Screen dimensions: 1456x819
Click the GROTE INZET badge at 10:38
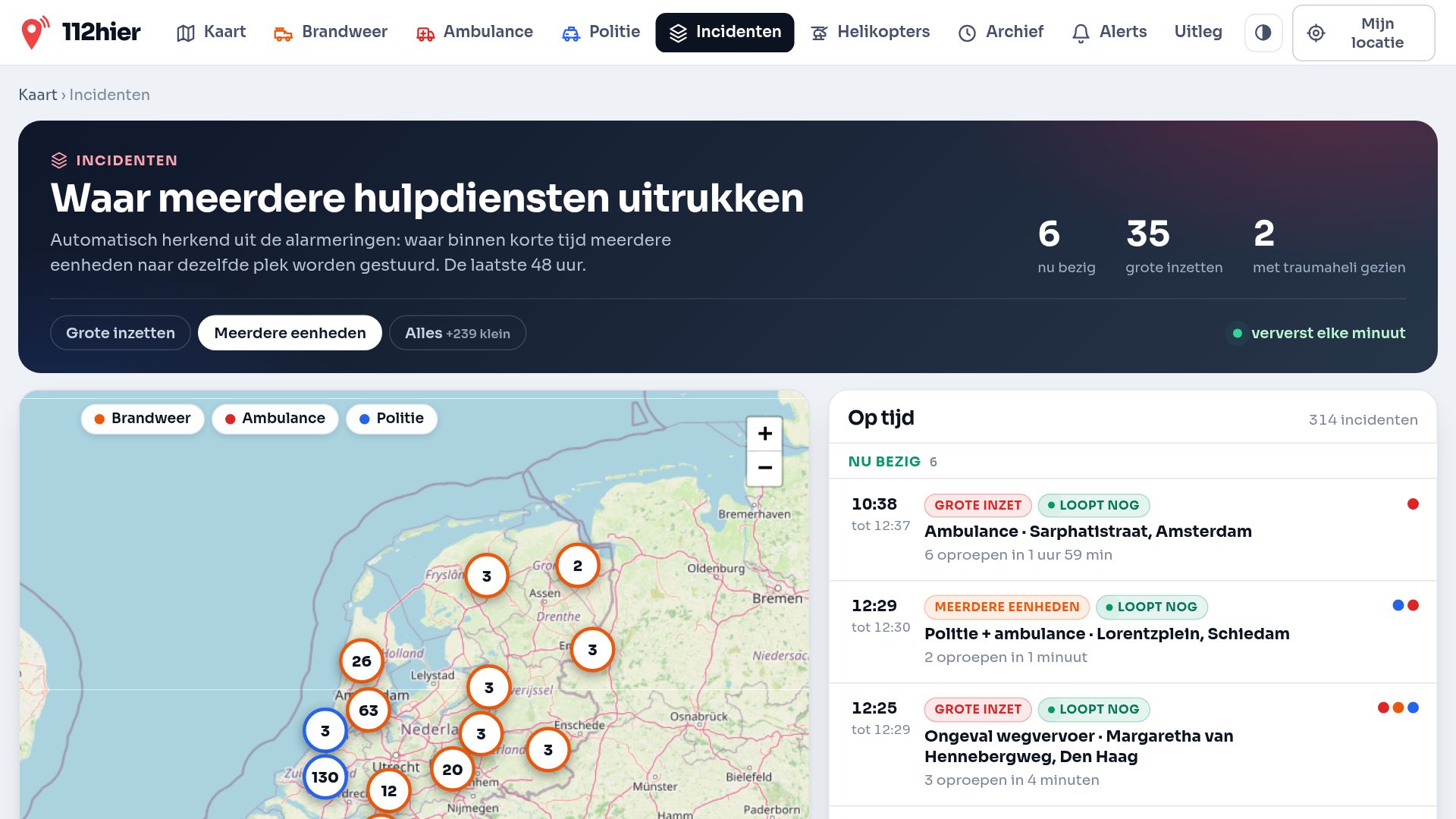[x=977, y=505]
